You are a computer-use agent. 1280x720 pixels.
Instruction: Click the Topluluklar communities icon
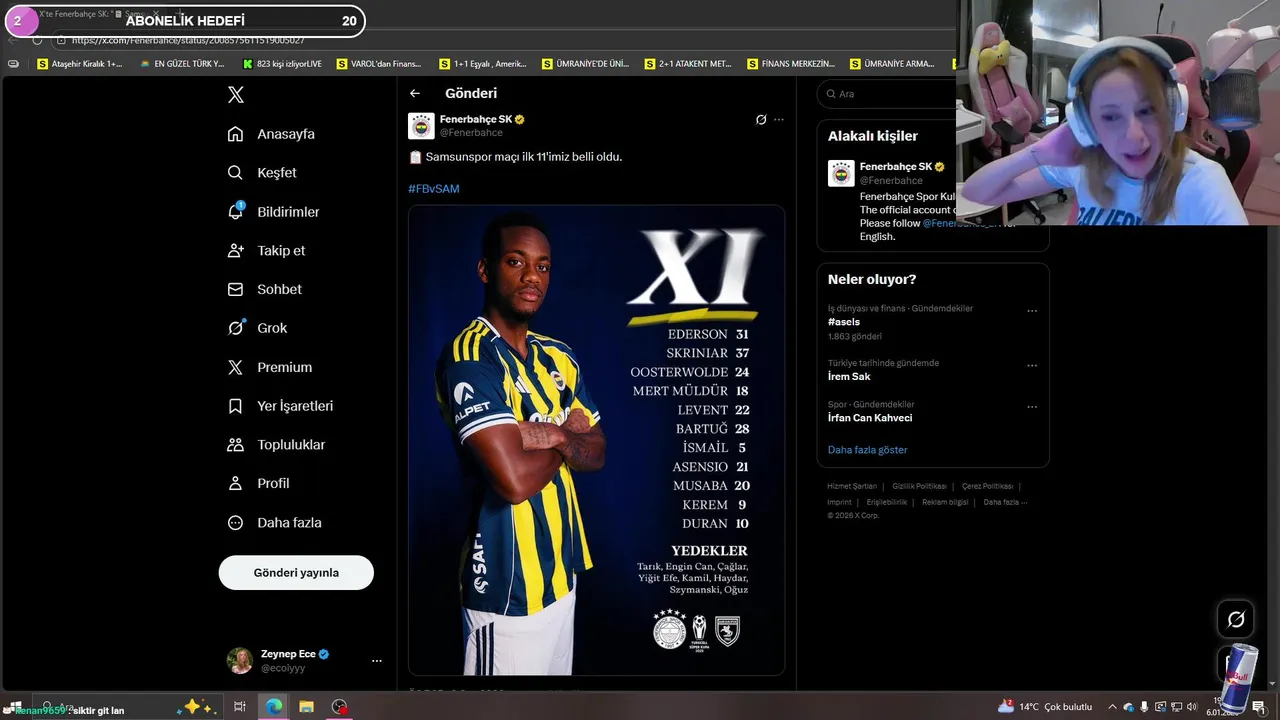[x=235, y=445]
